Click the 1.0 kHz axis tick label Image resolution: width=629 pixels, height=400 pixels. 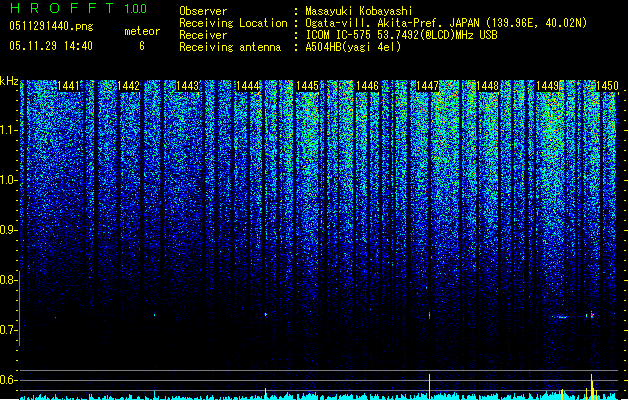9,181
